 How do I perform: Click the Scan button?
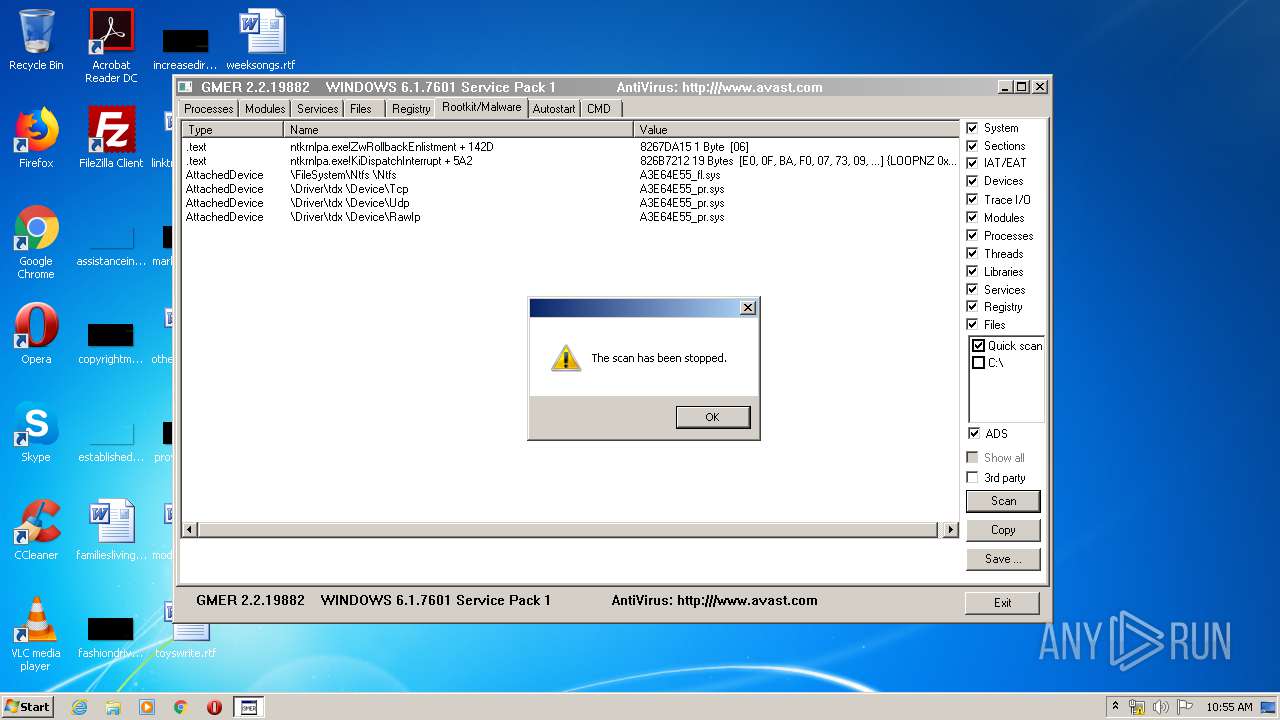1003,501
